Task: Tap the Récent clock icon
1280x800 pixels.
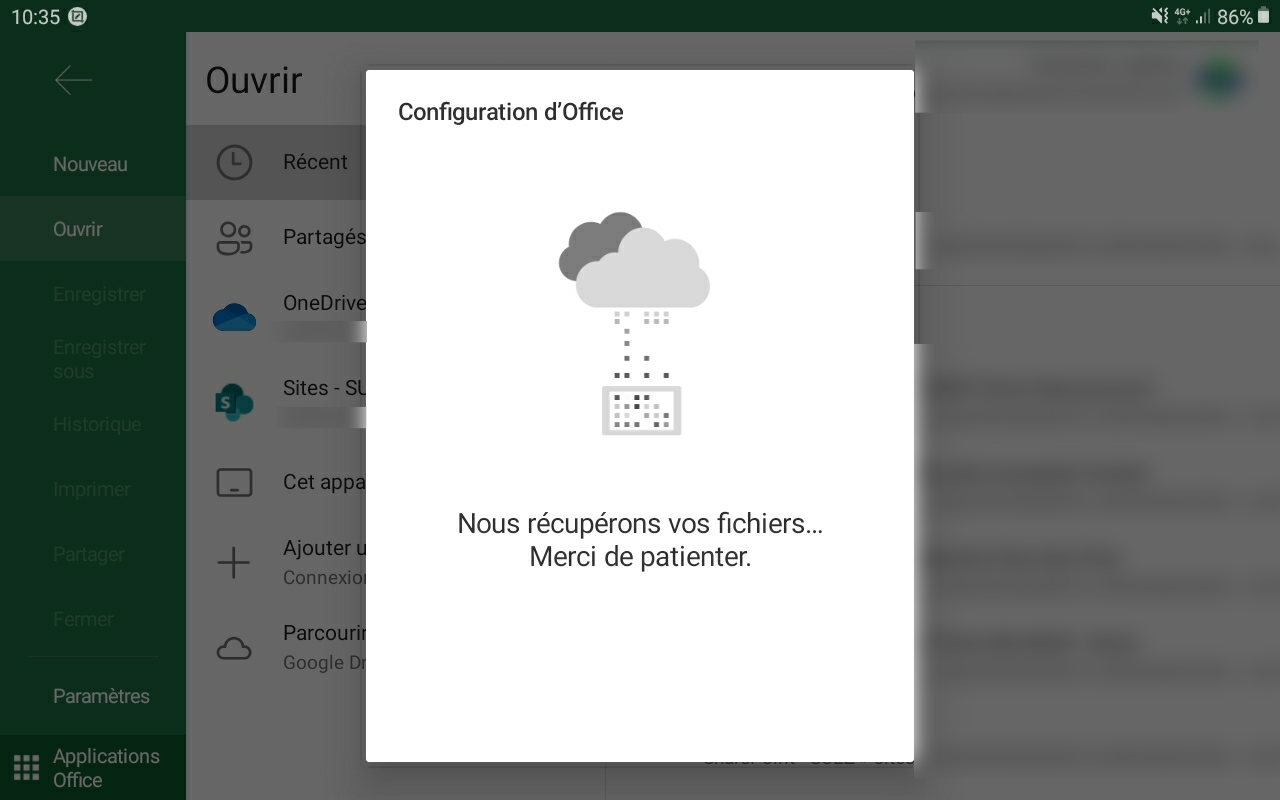Action: coord(234,162)
